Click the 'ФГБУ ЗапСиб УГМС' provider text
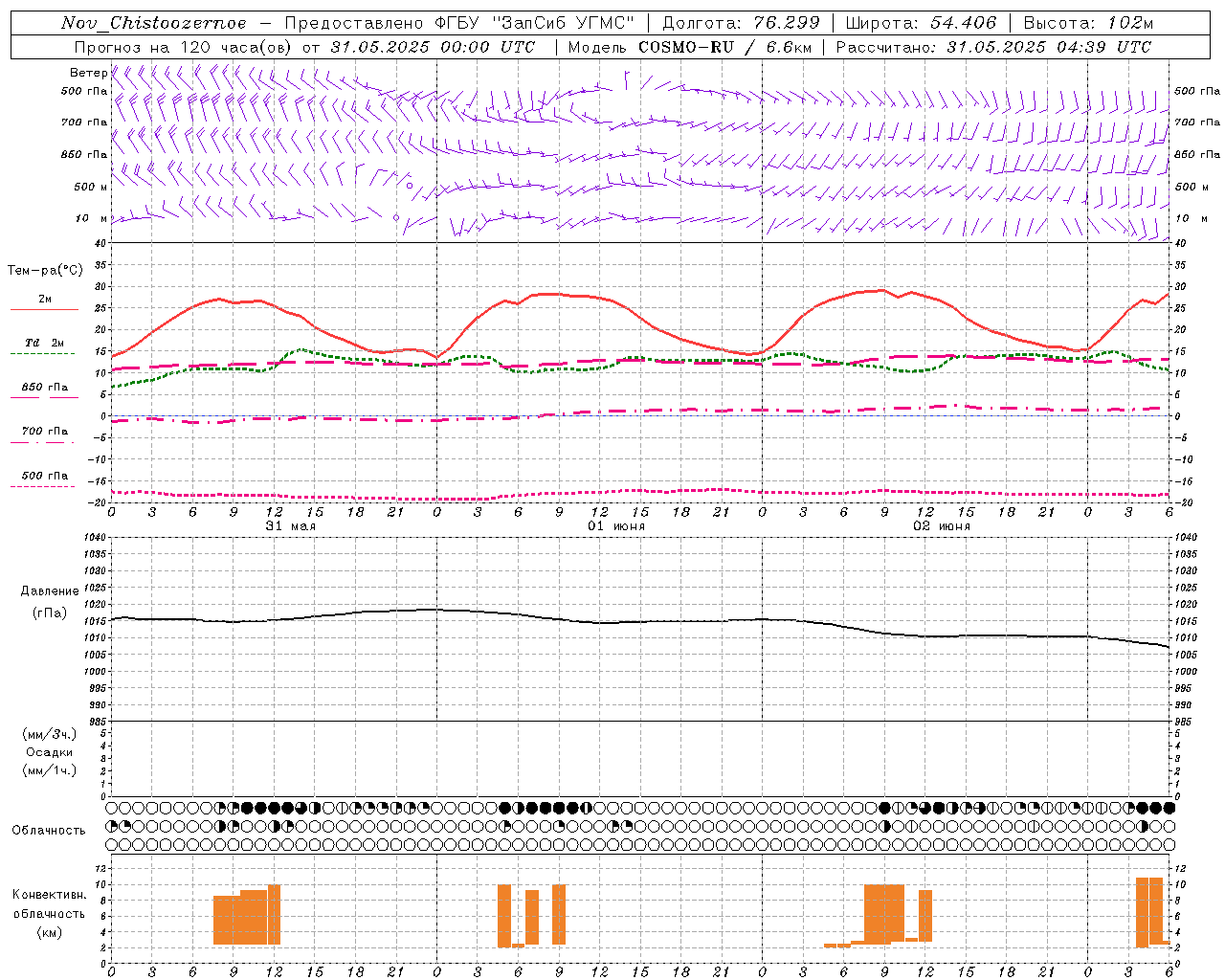This screenshot has height=980, width=1225. click(x=535, y=23)
